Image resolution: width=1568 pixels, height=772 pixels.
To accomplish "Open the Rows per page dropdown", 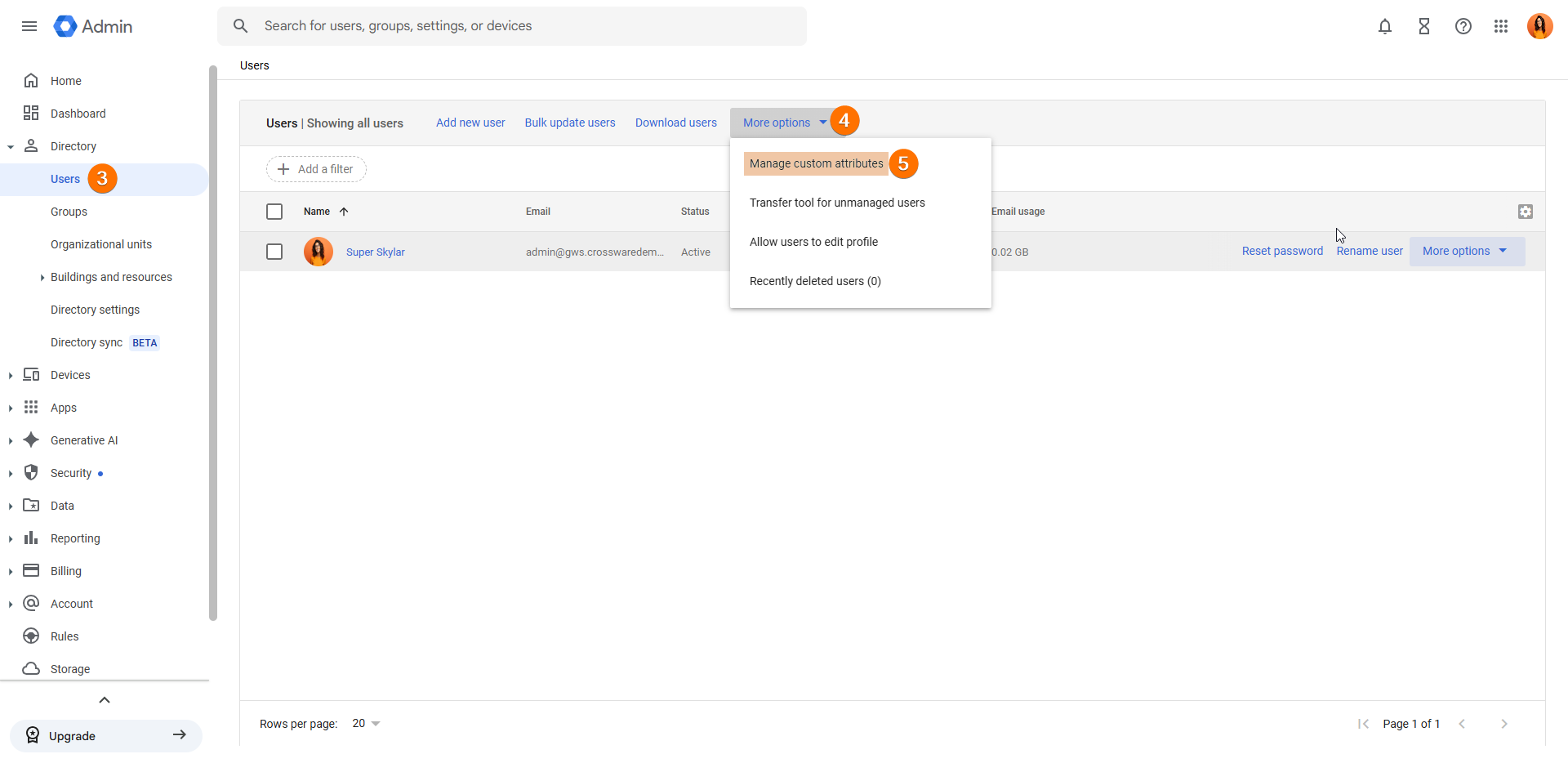I will click(x=366, y=724).
